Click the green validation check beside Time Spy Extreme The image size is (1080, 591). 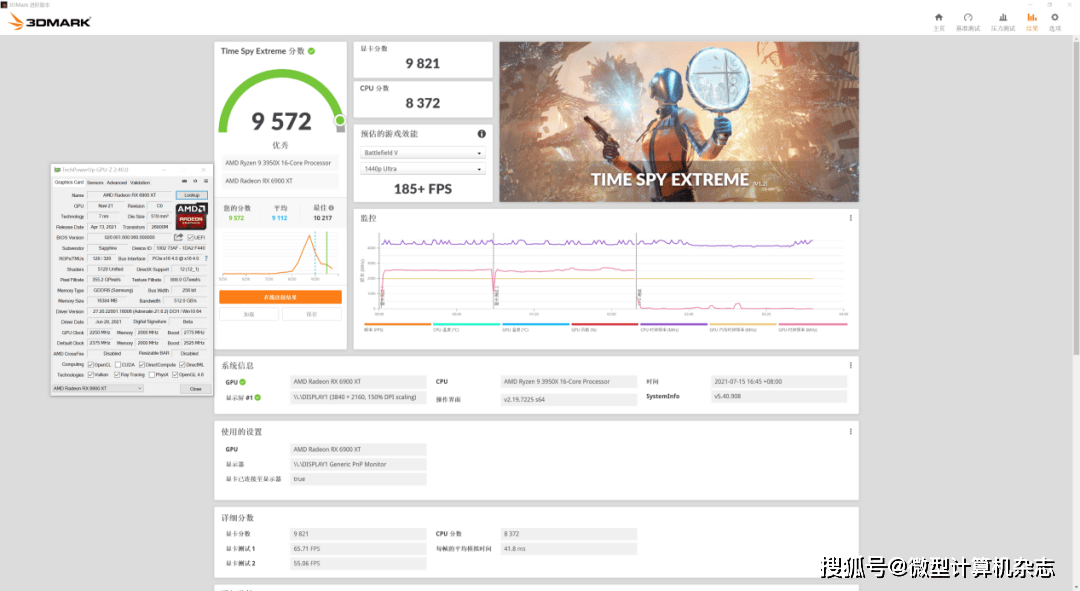311,51
